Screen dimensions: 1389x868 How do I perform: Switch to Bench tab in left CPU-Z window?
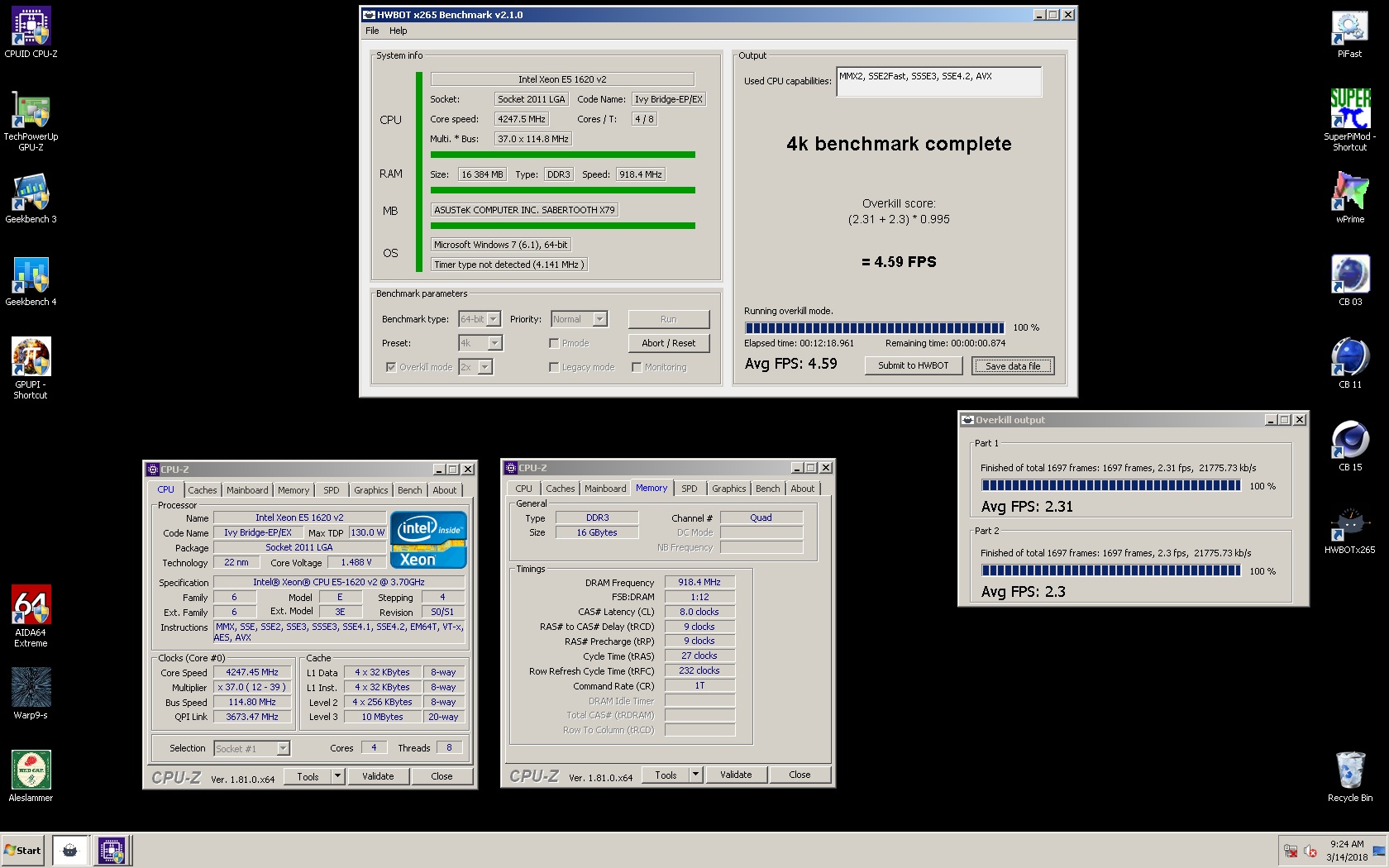409,490
